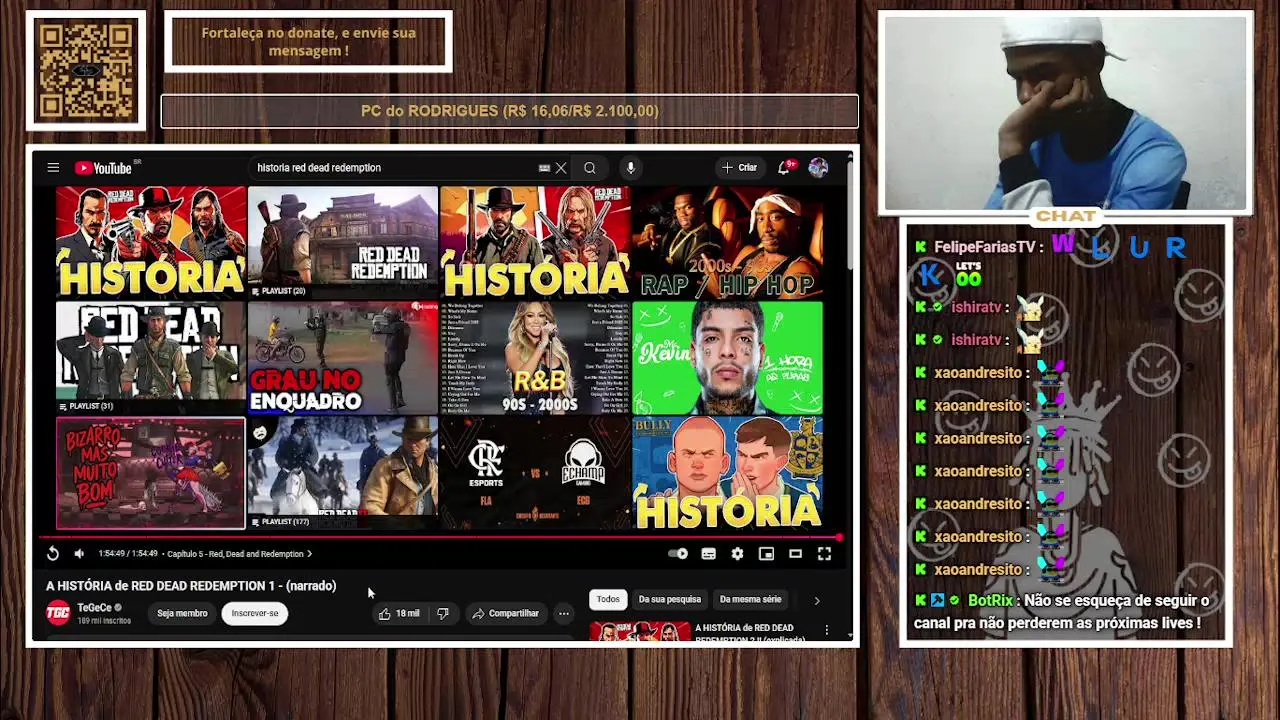Viewport: 1280px width, 720px height.
Task: Open the on-screen keyboard in search box
Action: pos(544,168)
